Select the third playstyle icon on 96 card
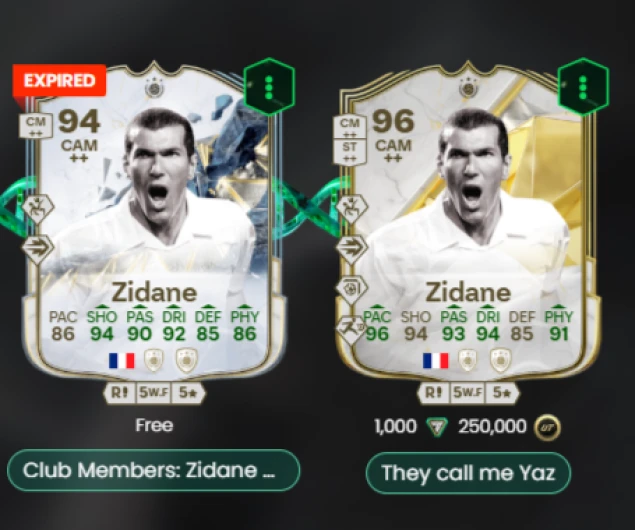 (352, 288)
